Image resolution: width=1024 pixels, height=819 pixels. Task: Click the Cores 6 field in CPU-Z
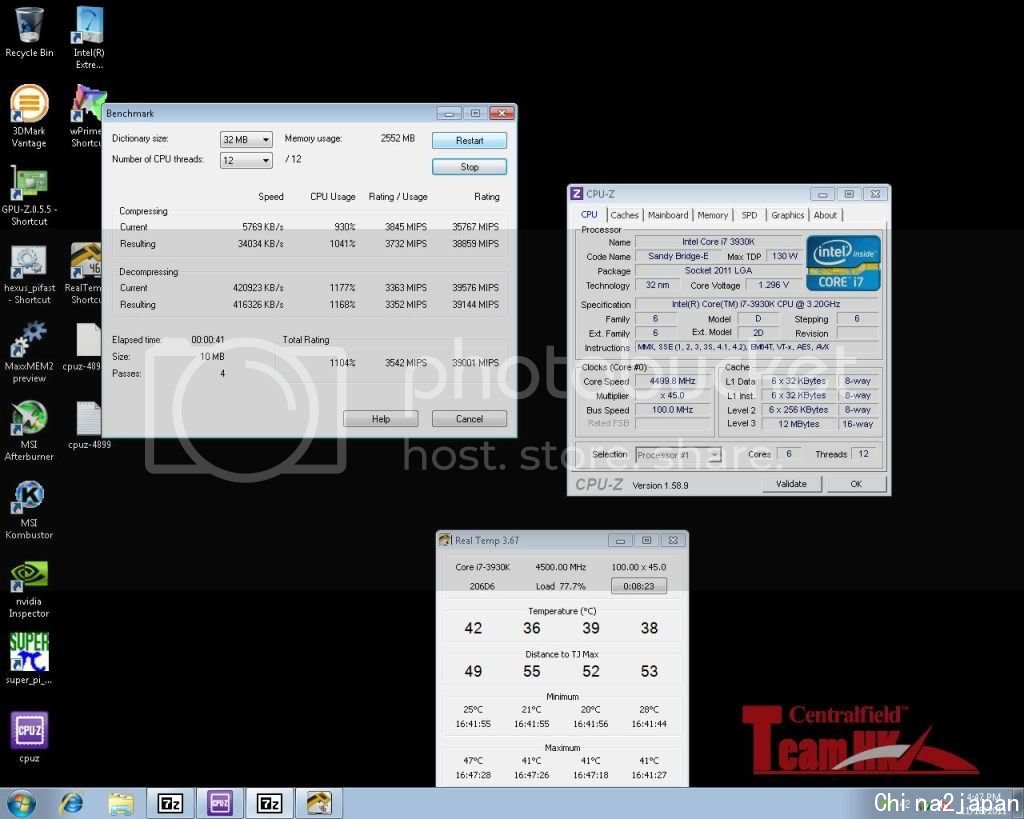click(788, 454)
